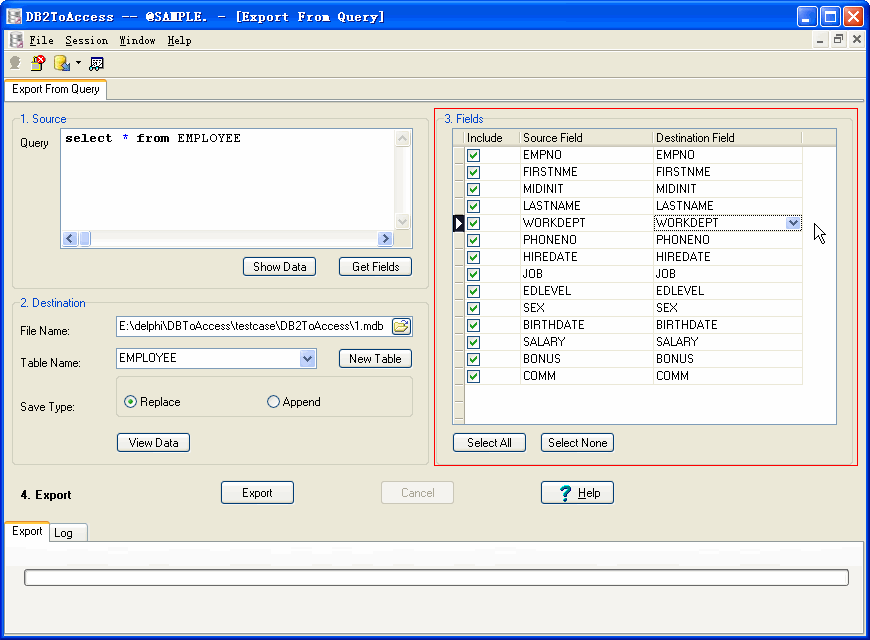Click the connect session toolbar icon
Image resolution: width=870 pixels, height=640 pixels.
[16, 63]
